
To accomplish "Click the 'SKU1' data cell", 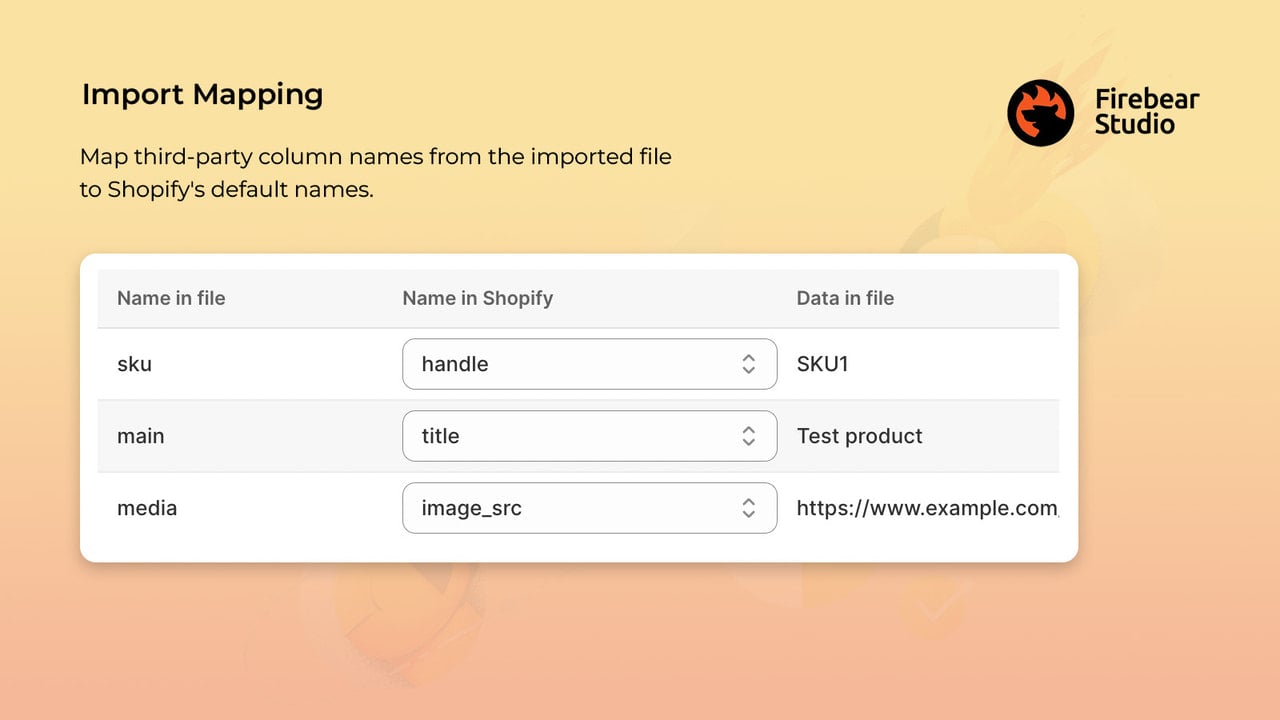I will click(x=822, y=364).
